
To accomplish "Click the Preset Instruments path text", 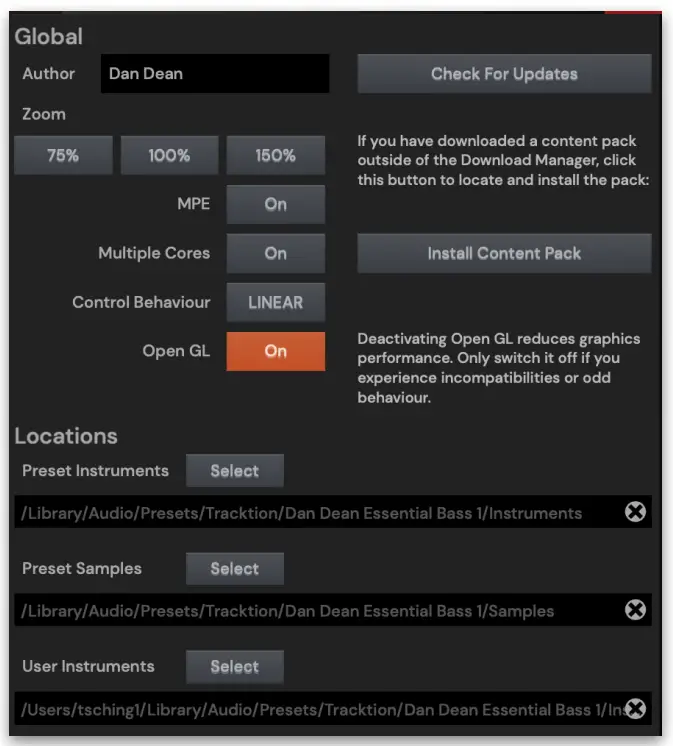I will [301, 513].
